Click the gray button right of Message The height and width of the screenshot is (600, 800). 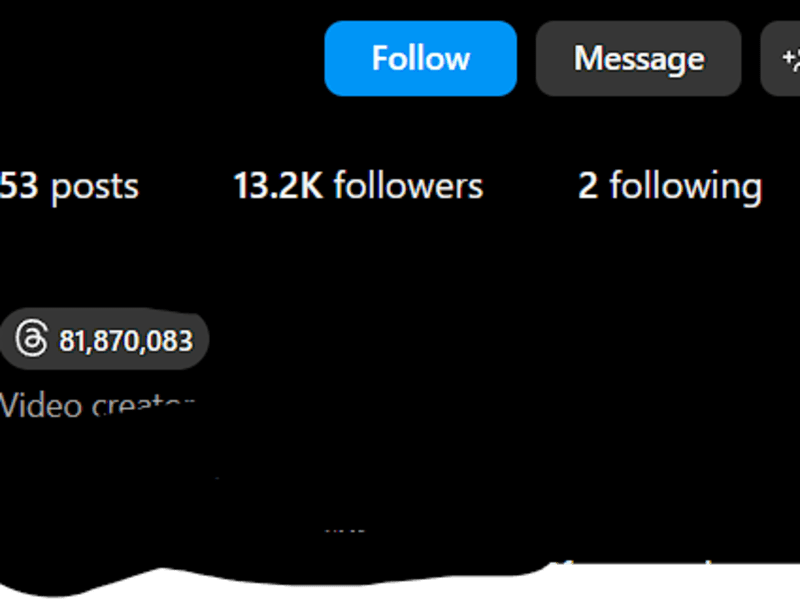point(781,58)
